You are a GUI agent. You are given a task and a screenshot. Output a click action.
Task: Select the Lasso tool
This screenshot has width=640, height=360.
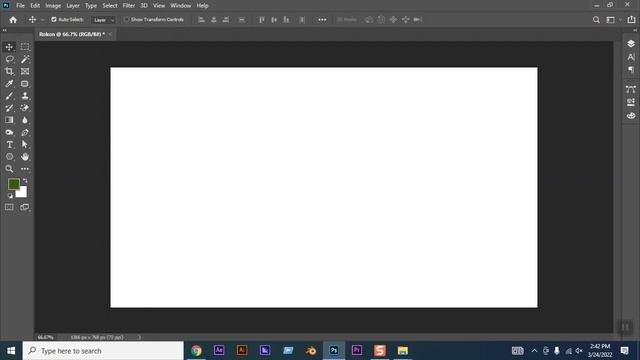(9, 59)
